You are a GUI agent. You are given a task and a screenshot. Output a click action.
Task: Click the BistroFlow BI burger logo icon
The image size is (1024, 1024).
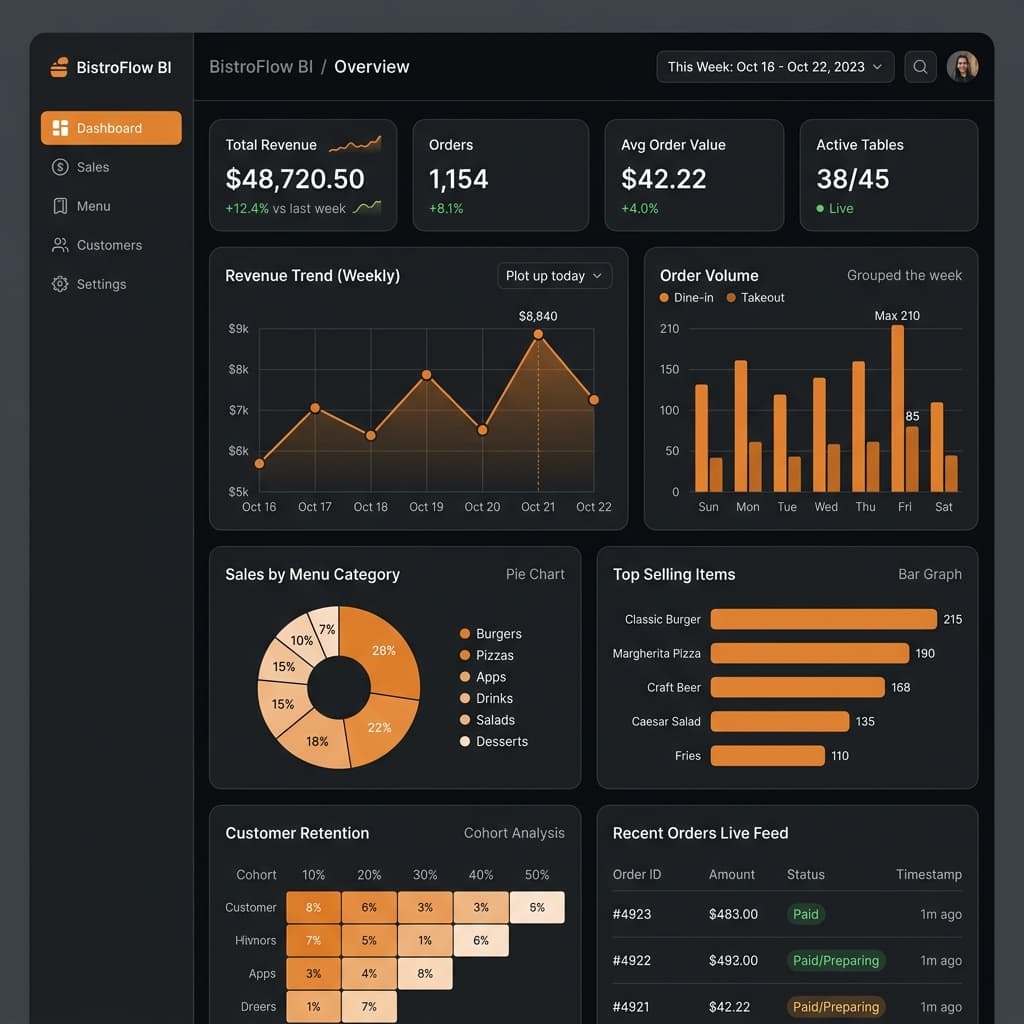point(59,67)
